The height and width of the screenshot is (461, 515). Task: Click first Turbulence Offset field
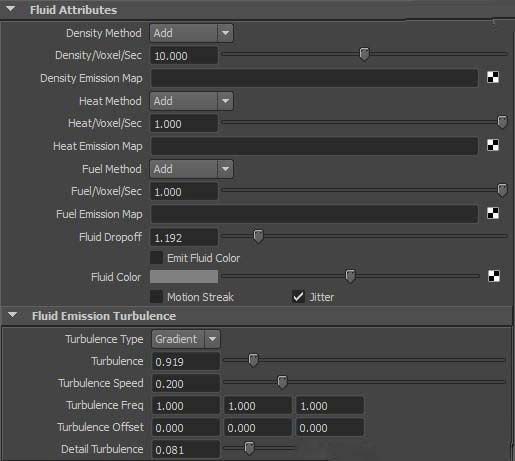tap(186, 428)
